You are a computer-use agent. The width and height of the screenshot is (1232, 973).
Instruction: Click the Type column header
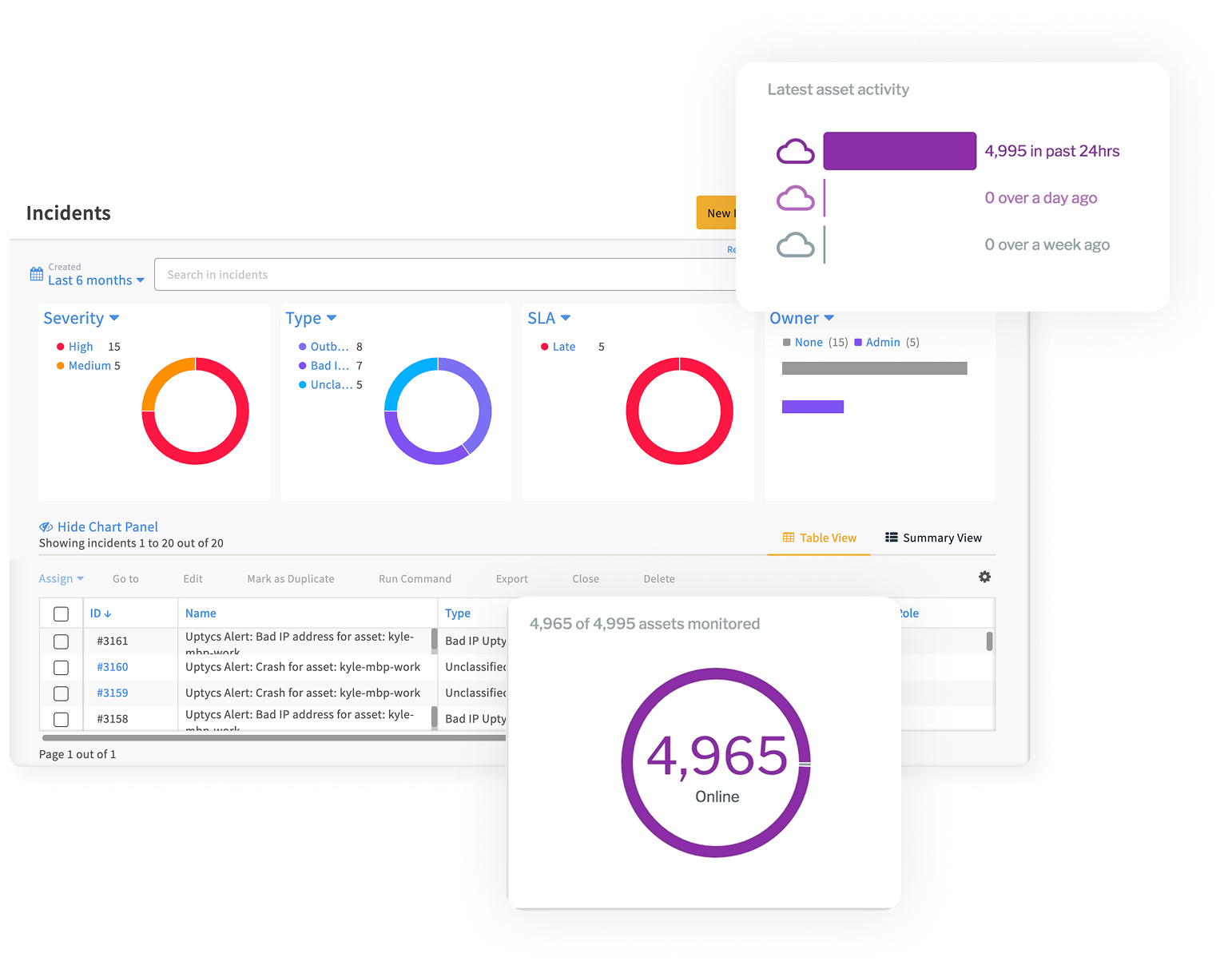pos(458,614)
